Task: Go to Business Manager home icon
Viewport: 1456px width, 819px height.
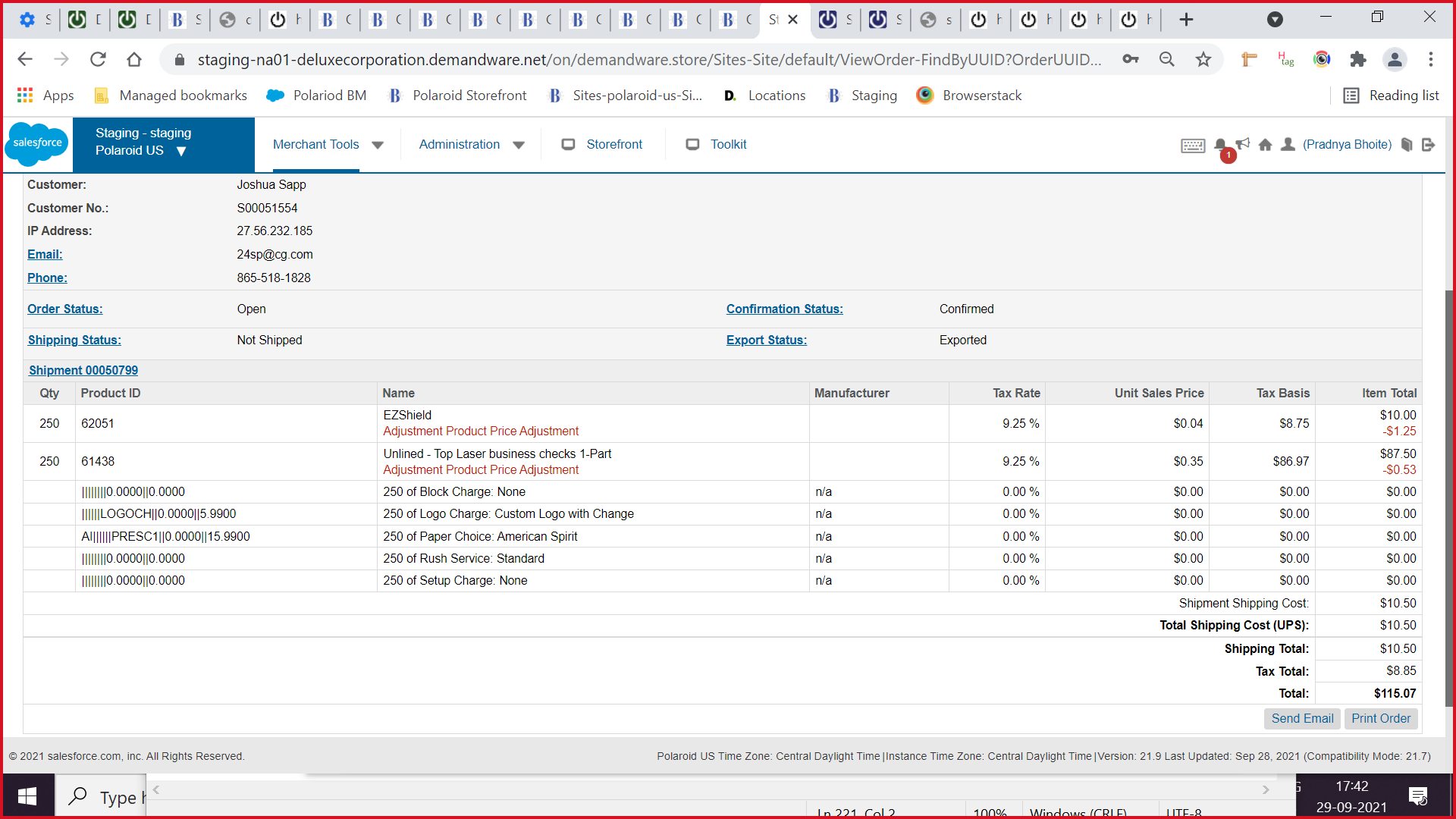Action: point(1265,144)
